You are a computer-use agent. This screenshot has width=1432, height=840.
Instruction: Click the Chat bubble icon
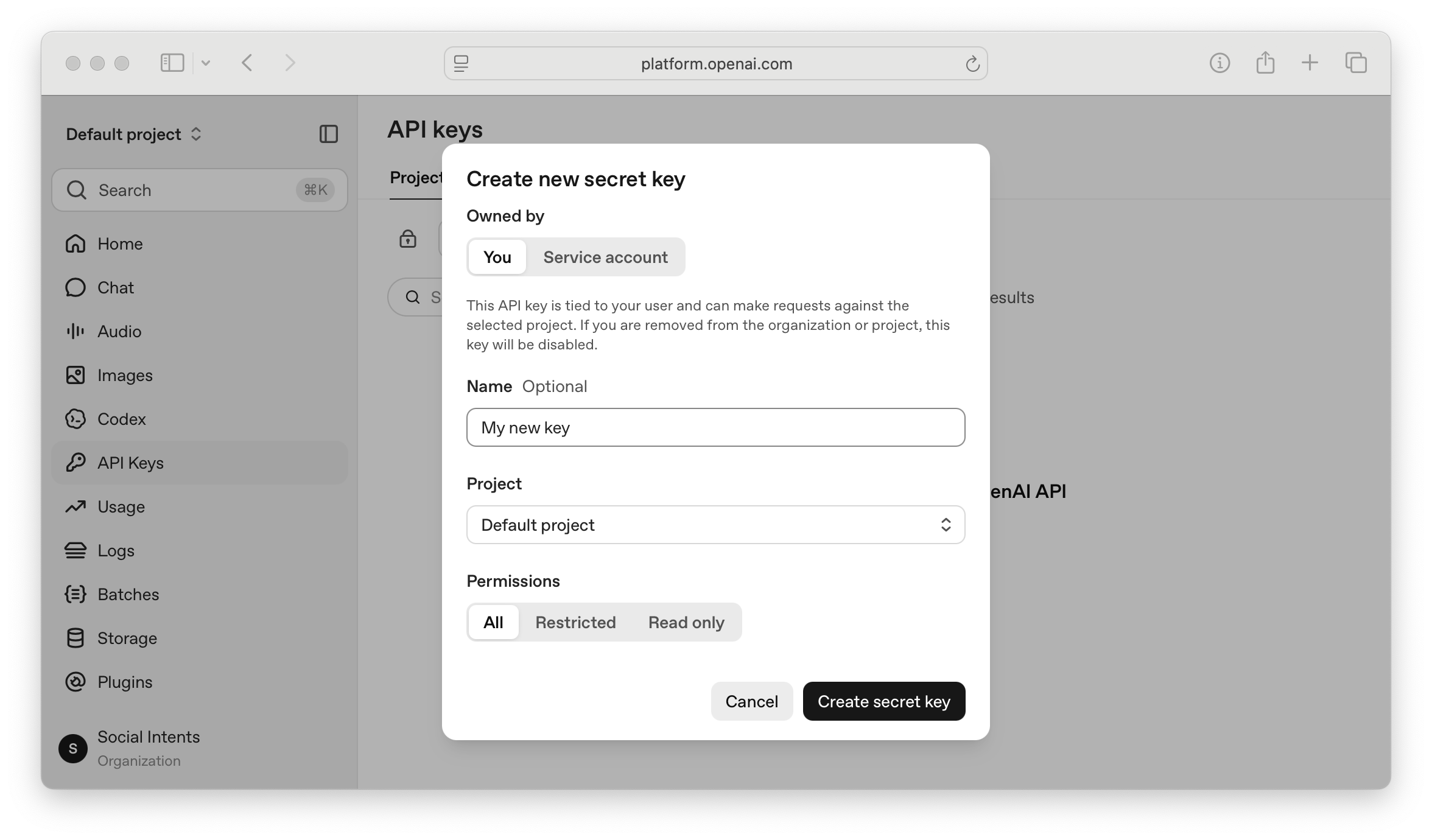click(75, 287)
